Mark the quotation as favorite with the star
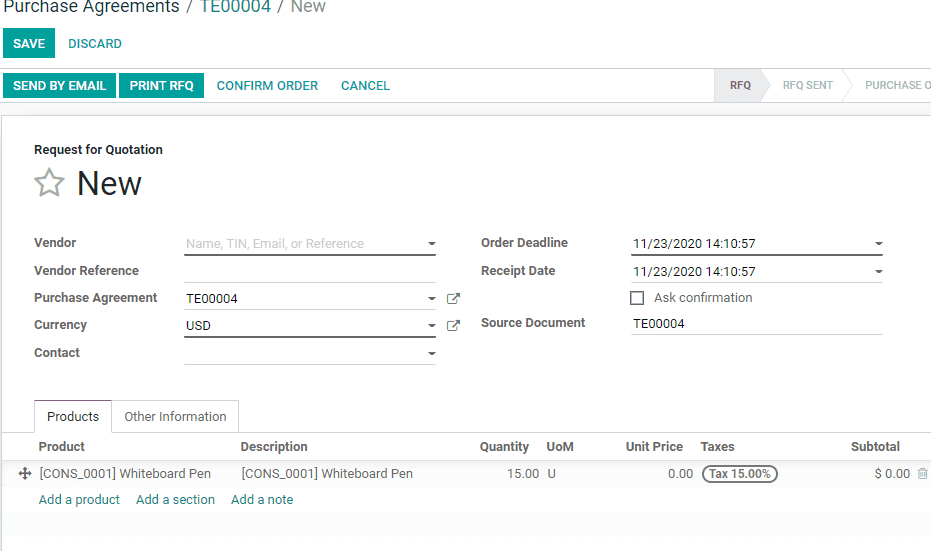The height and width of the screenshot is (551, 931). [x=49, y=182]
